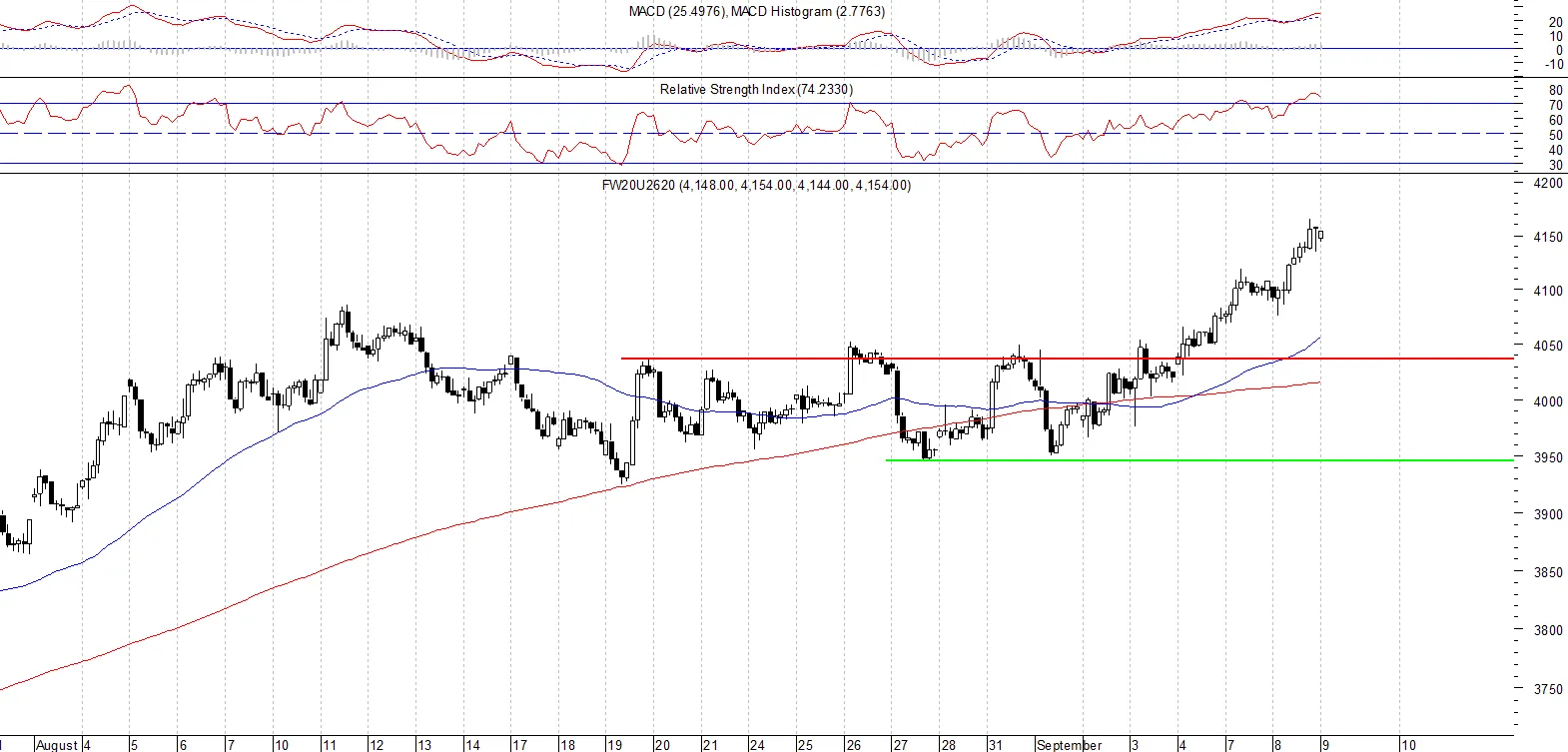Select date 6 on the time axis
The image size is (1568, 752).
pos(183,744)
